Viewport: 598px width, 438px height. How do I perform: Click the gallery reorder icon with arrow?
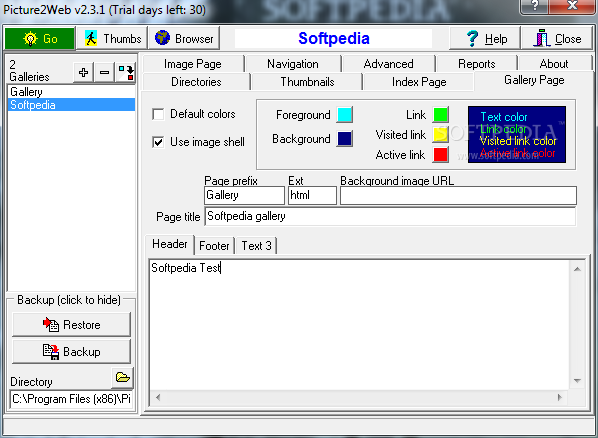pos(125,72)
